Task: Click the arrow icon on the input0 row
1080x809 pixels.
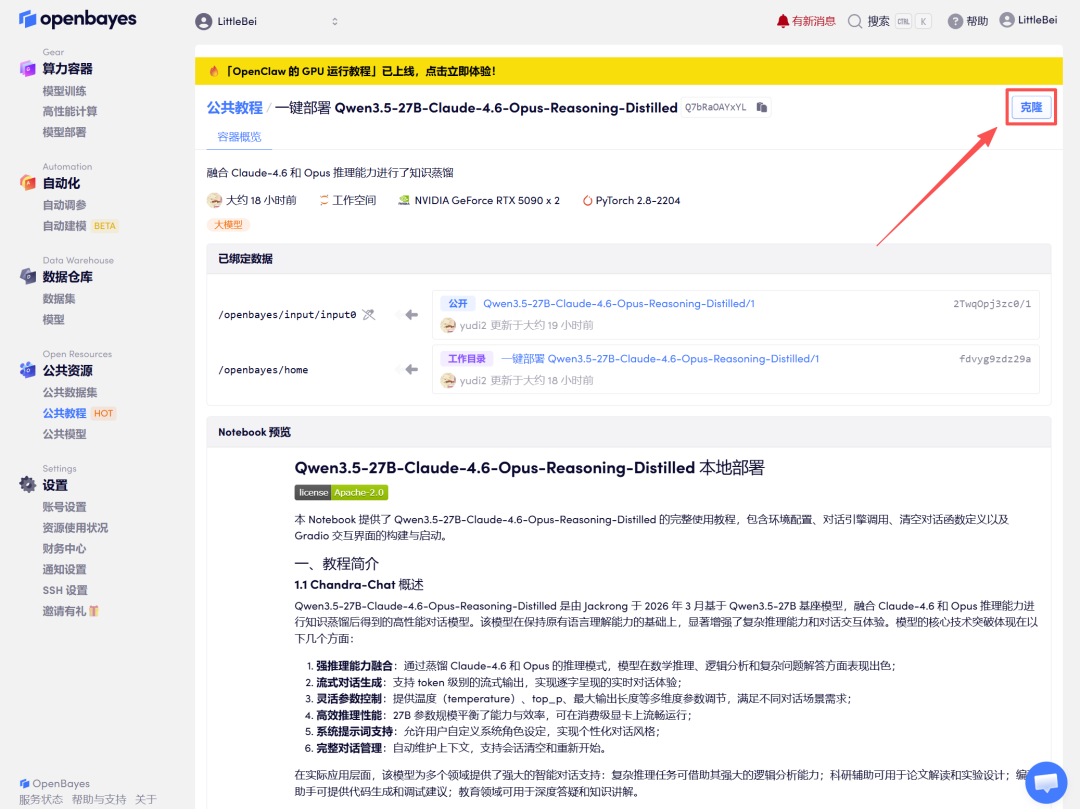Action: point(411,315)
